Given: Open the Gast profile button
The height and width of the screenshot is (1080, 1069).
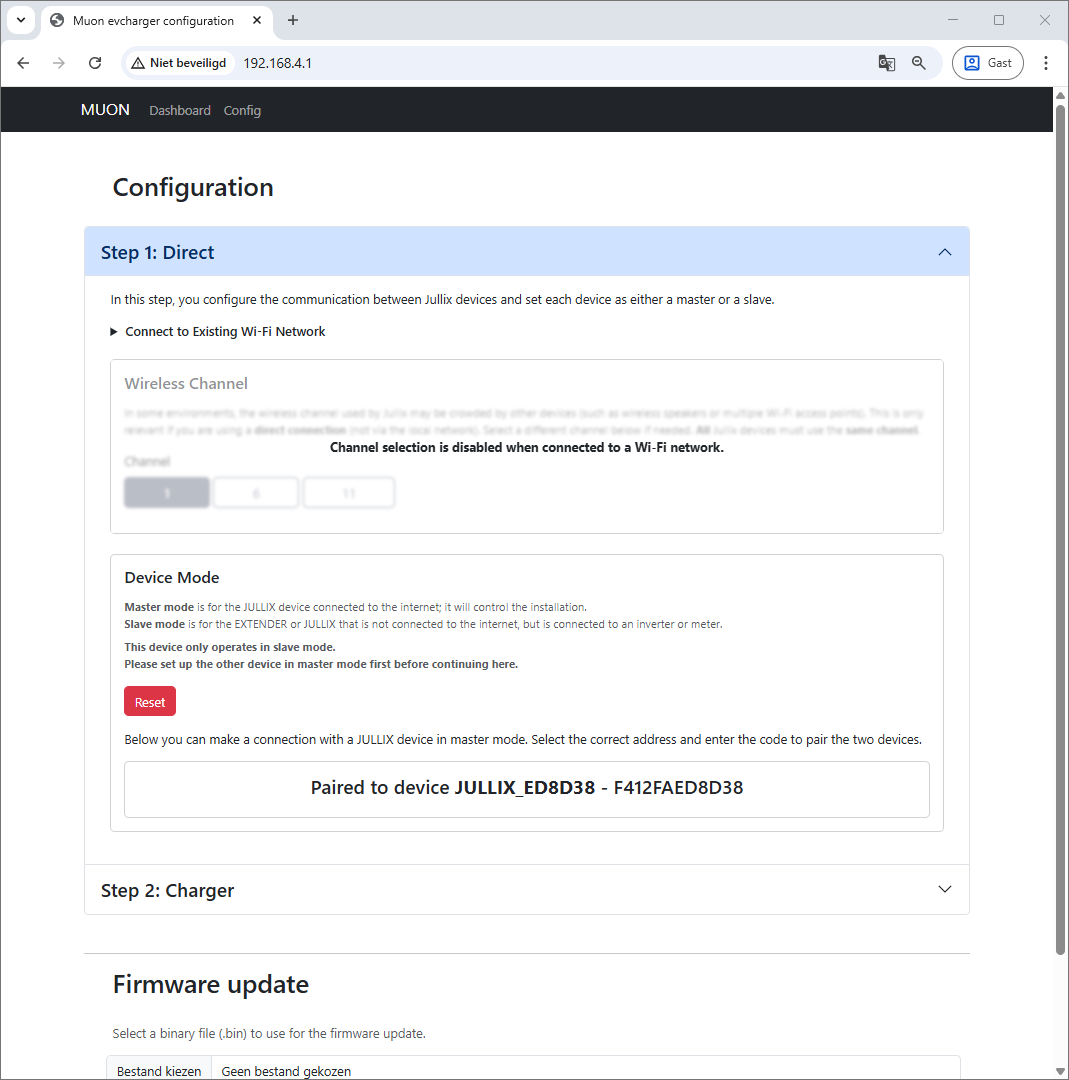Looking at the screenshot, I should point(988,63).
